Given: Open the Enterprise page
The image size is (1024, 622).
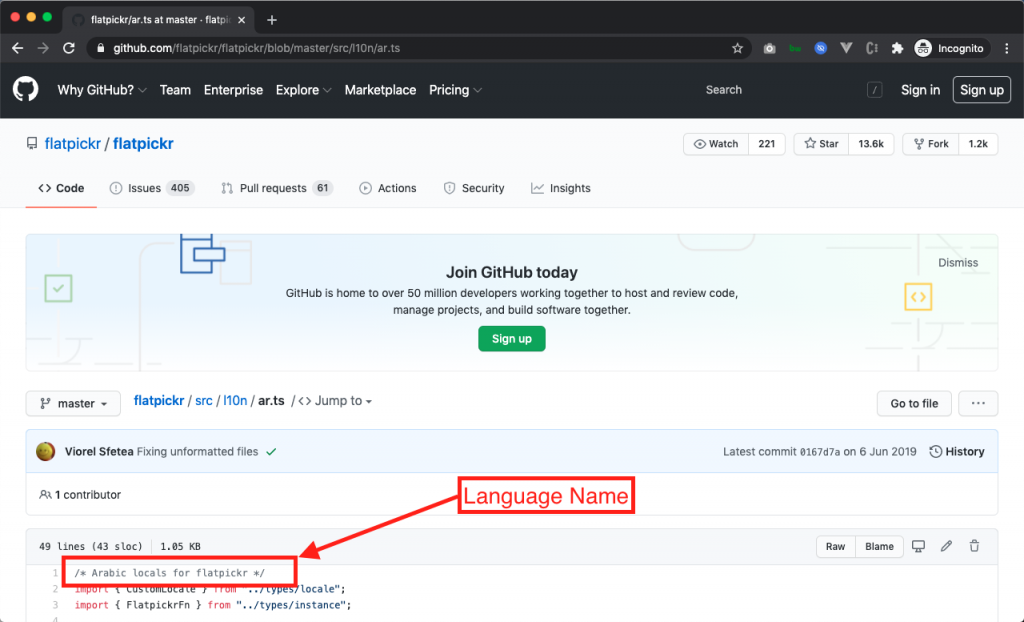Looking at the screenshot, I should [233, 90].
